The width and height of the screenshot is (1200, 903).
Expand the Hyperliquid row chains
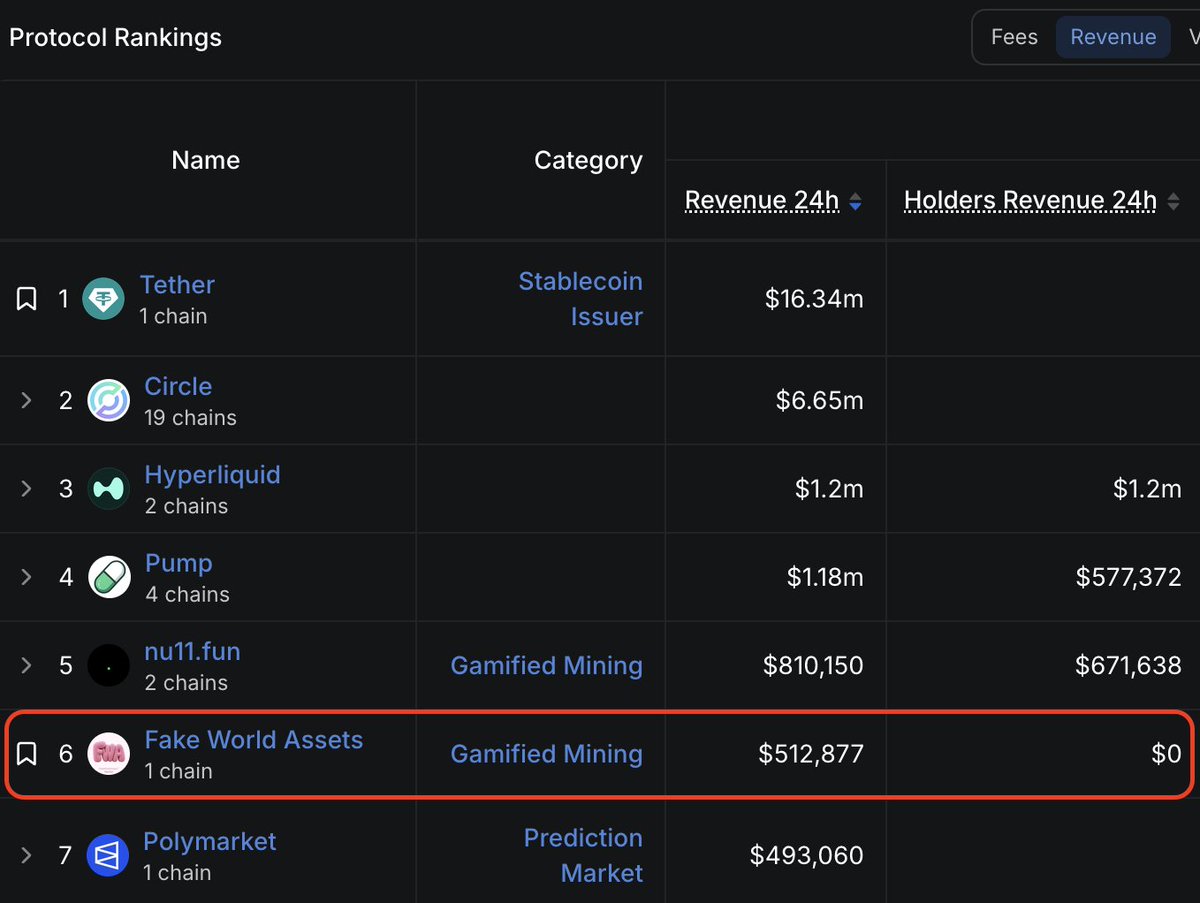(27, 488)
